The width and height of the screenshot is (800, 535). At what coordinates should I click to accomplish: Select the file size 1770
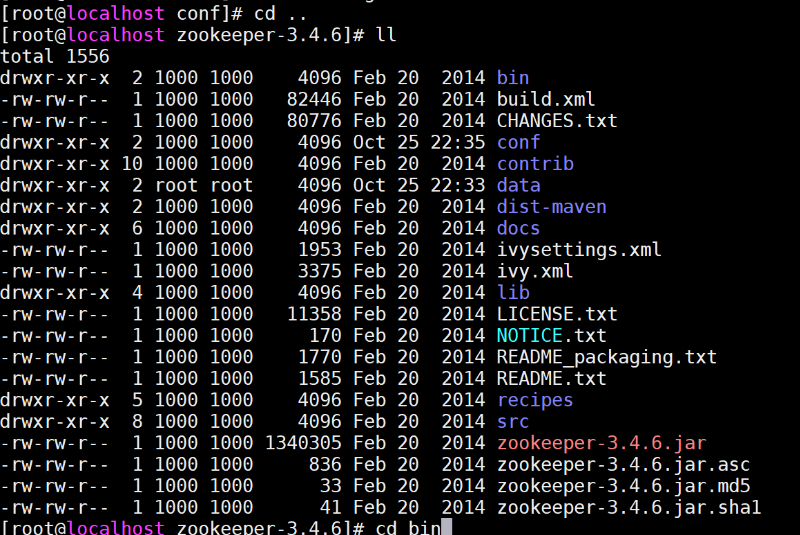[319, 357]
